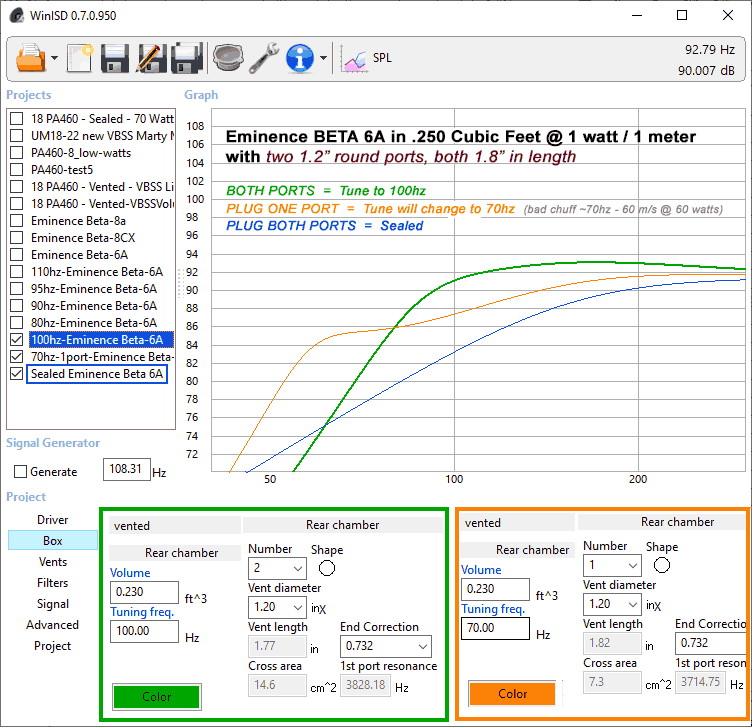Click round Shape icon in orange panel

coord(662,565)
